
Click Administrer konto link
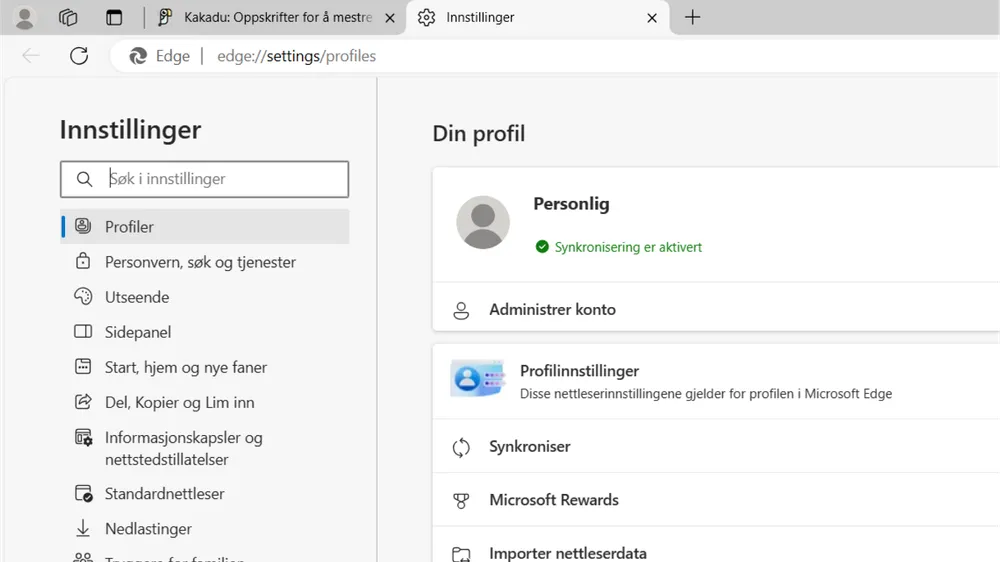pos(552,310)
